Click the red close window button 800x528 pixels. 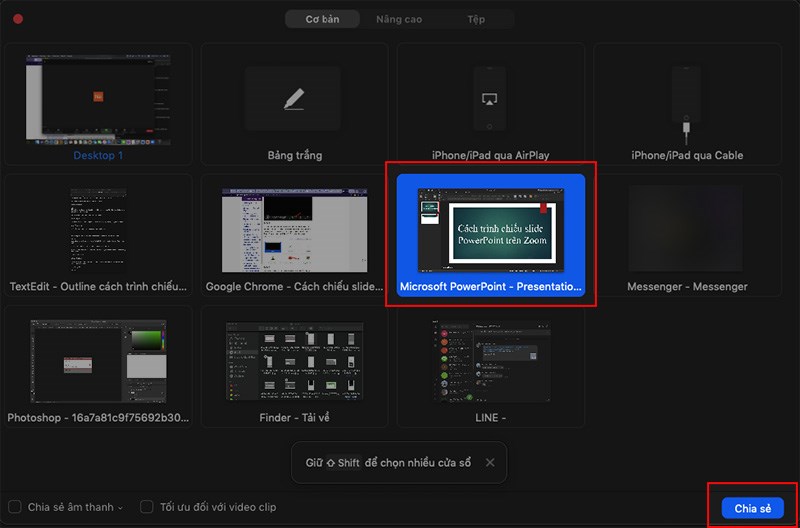[18, 19]
